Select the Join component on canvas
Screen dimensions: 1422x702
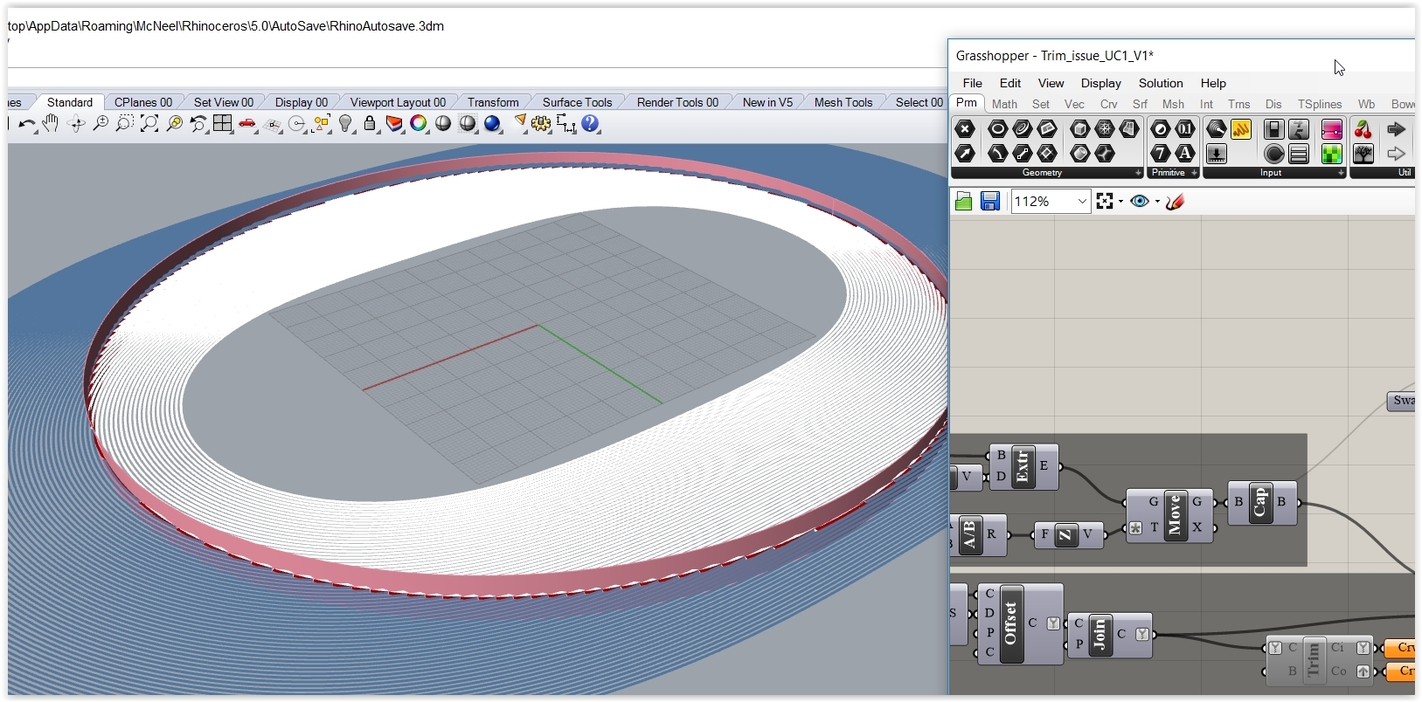(1110, 635)
